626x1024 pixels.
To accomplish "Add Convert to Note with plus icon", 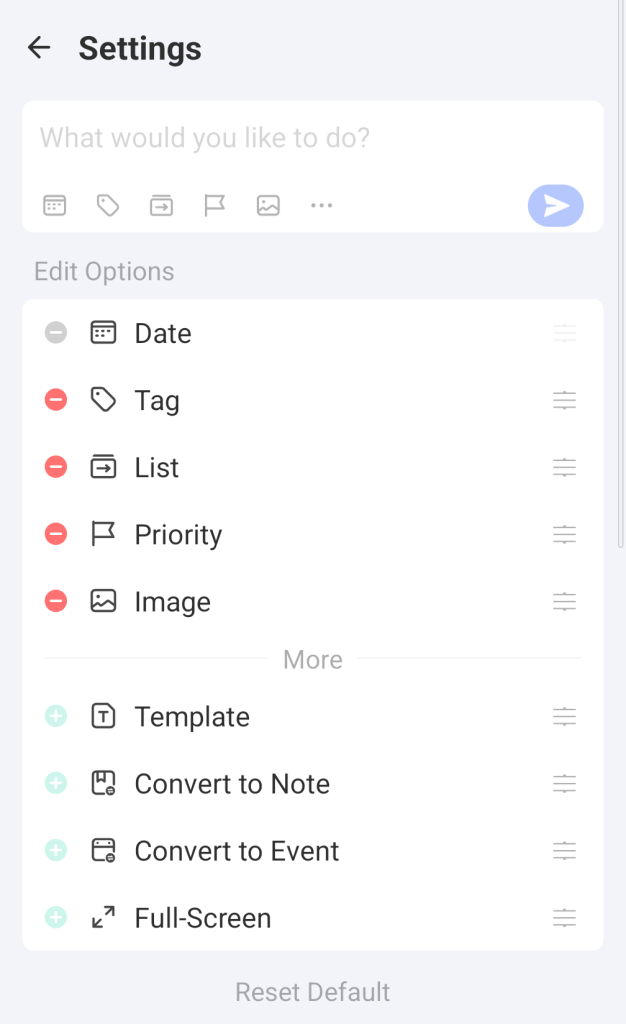I will 56,784.
